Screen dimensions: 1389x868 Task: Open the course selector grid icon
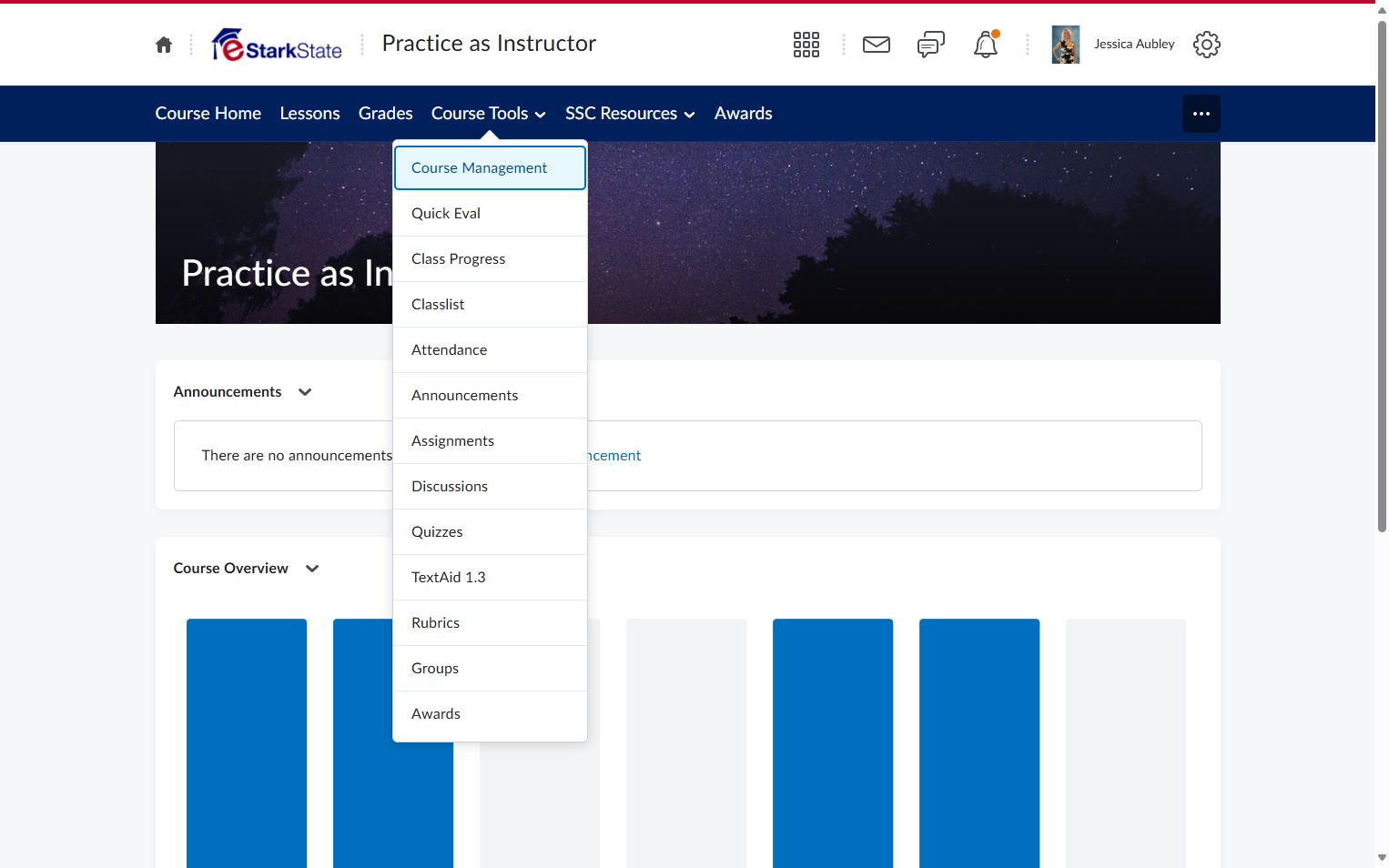pyautogui.click(x=806, y=45)
